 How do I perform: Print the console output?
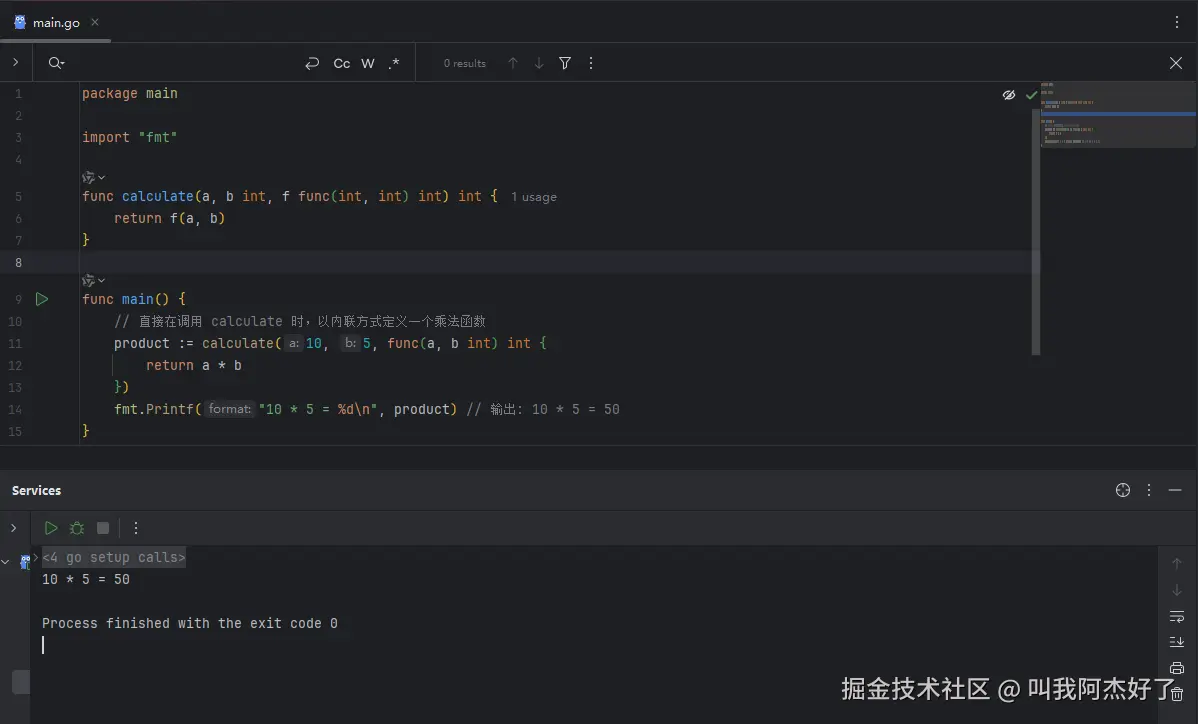(1177, 668)
